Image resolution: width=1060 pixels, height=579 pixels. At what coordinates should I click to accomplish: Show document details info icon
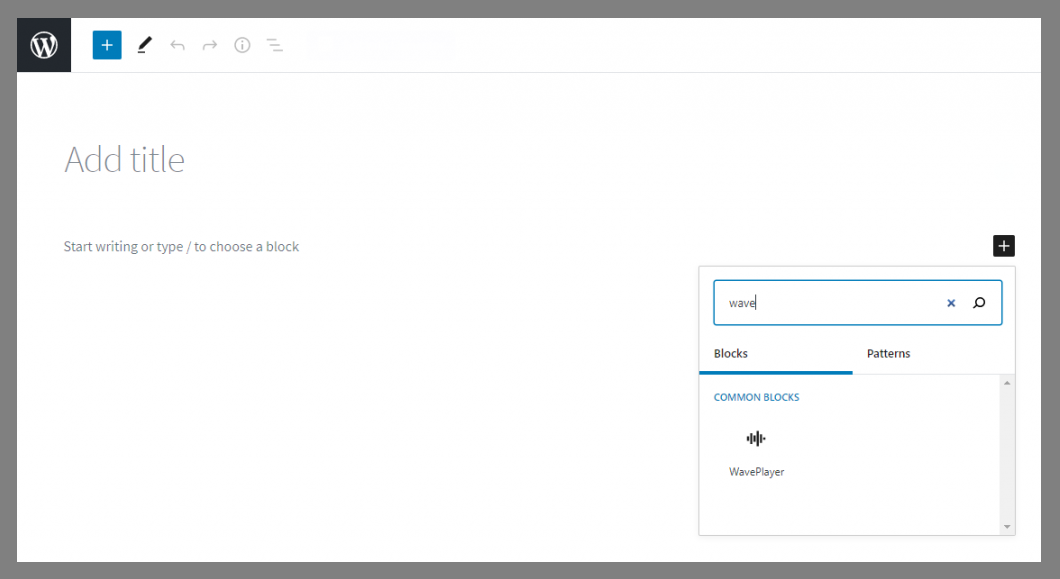click(242, 45)
